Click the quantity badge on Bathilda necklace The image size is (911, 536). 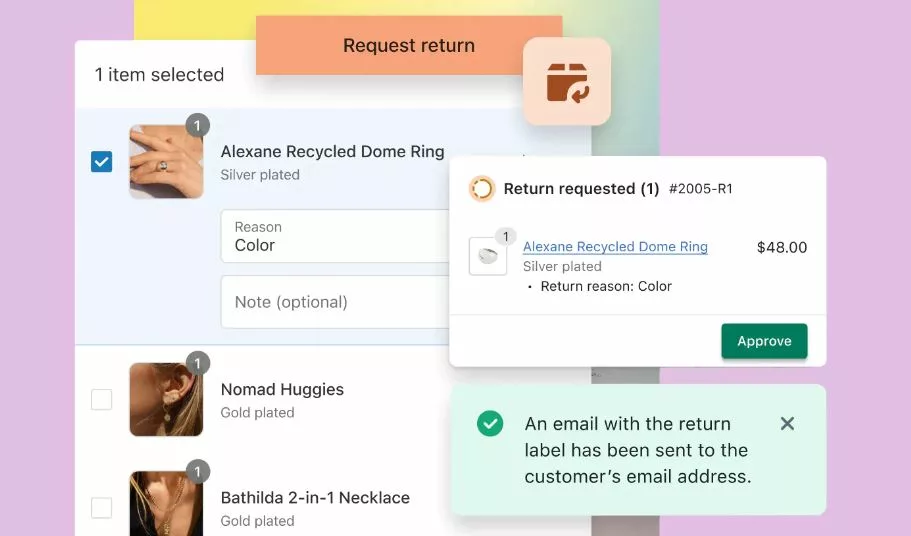(x=198, y=472)
